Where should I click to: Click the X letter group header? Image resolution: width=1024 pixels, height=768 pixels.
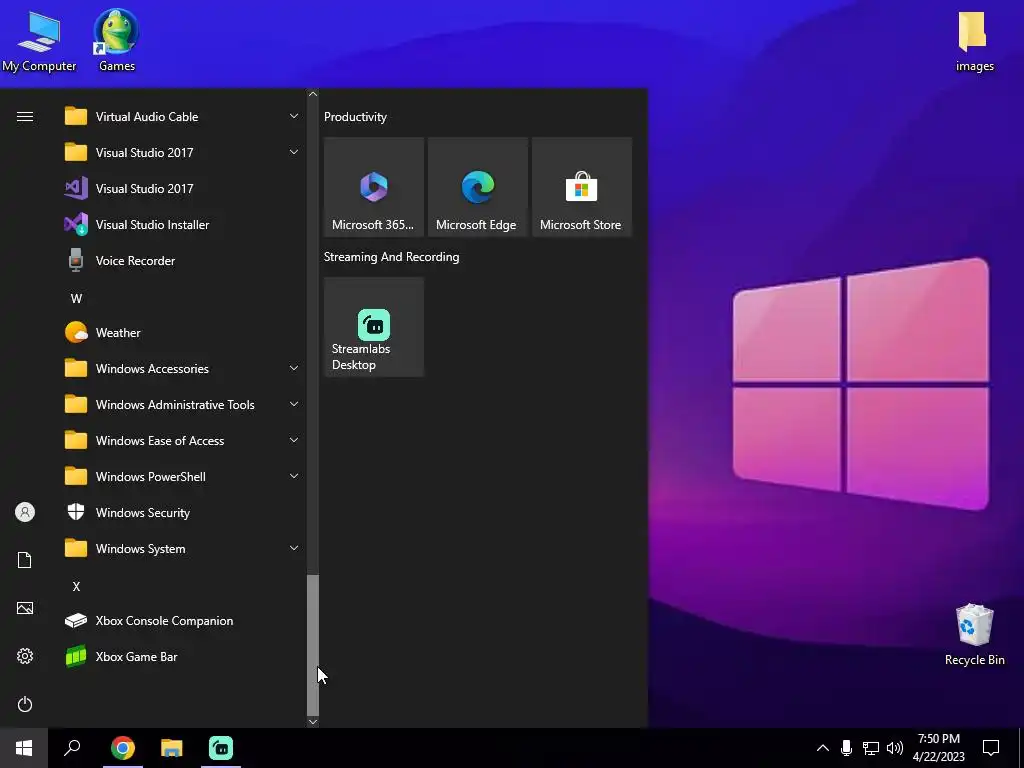76,586
